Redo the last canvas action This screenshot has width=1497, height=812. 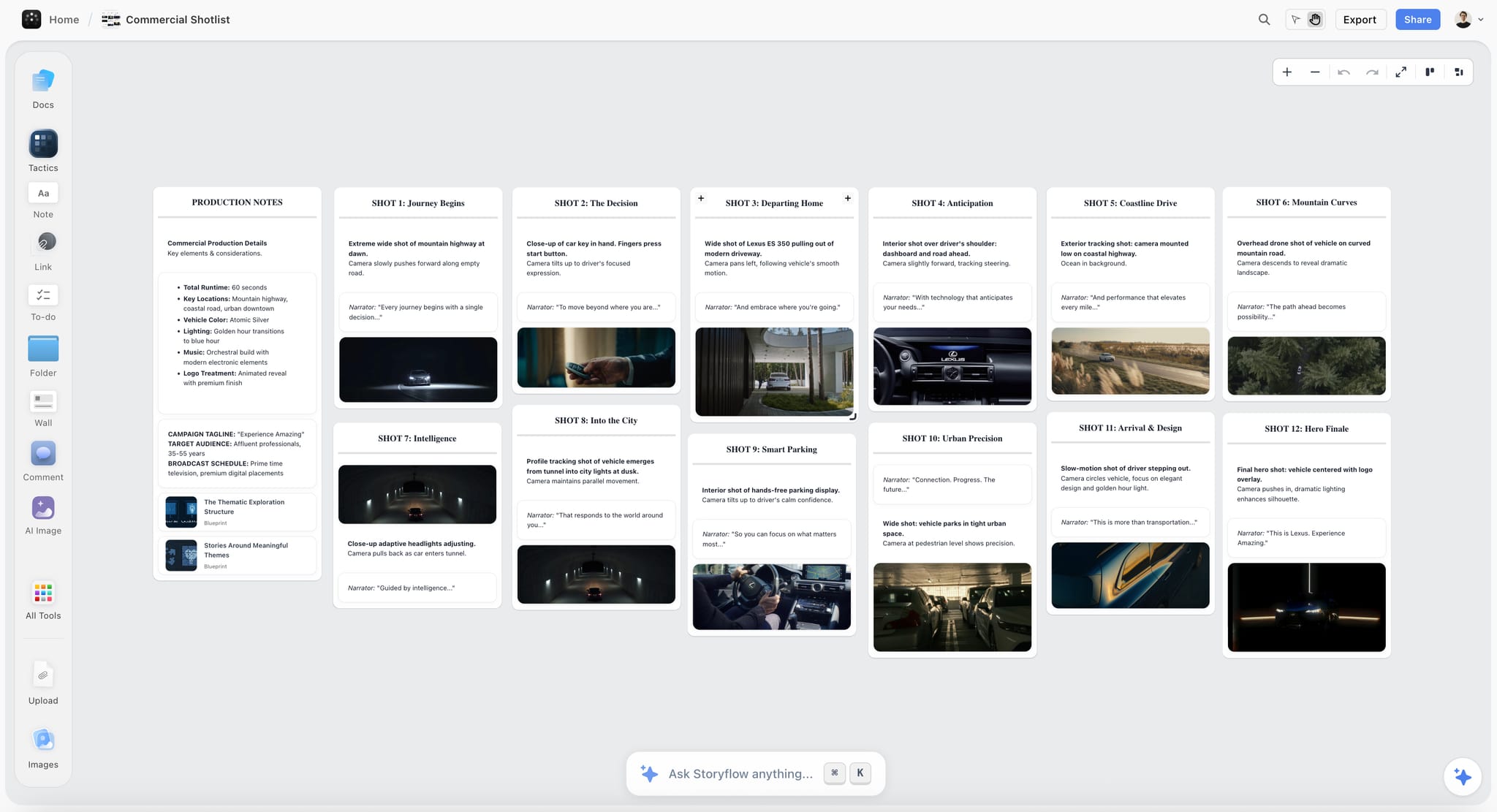(x=1372, y=72)
